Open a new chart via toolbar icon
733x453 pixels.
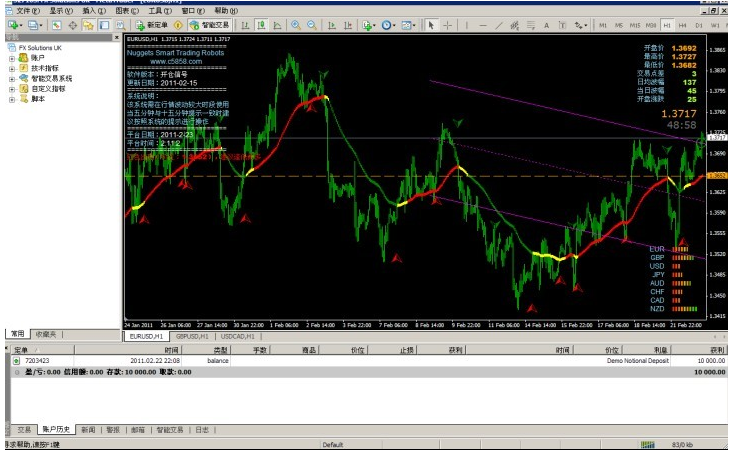click(14, 25)
